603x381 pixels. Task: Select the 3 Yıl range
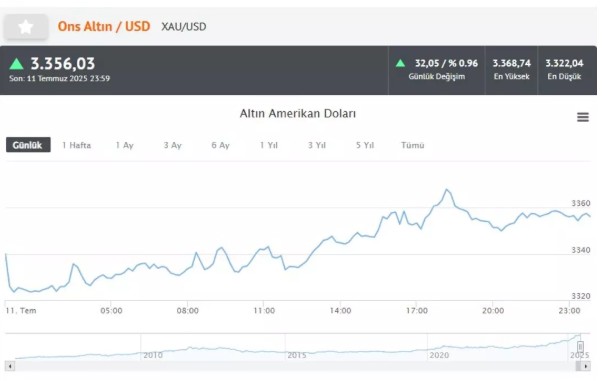pos(316,145)
